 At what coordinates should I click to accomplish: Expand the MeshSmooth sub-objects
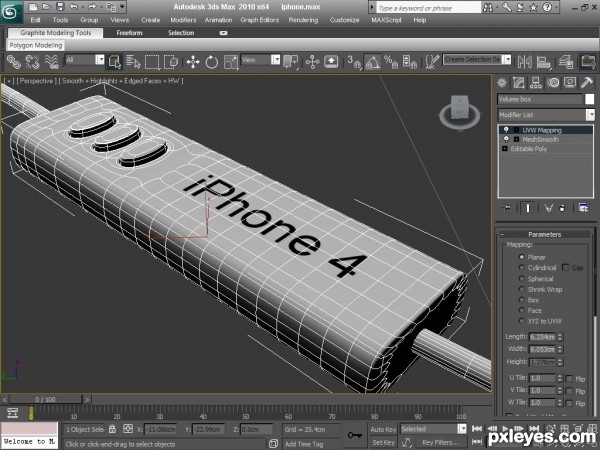516,139
